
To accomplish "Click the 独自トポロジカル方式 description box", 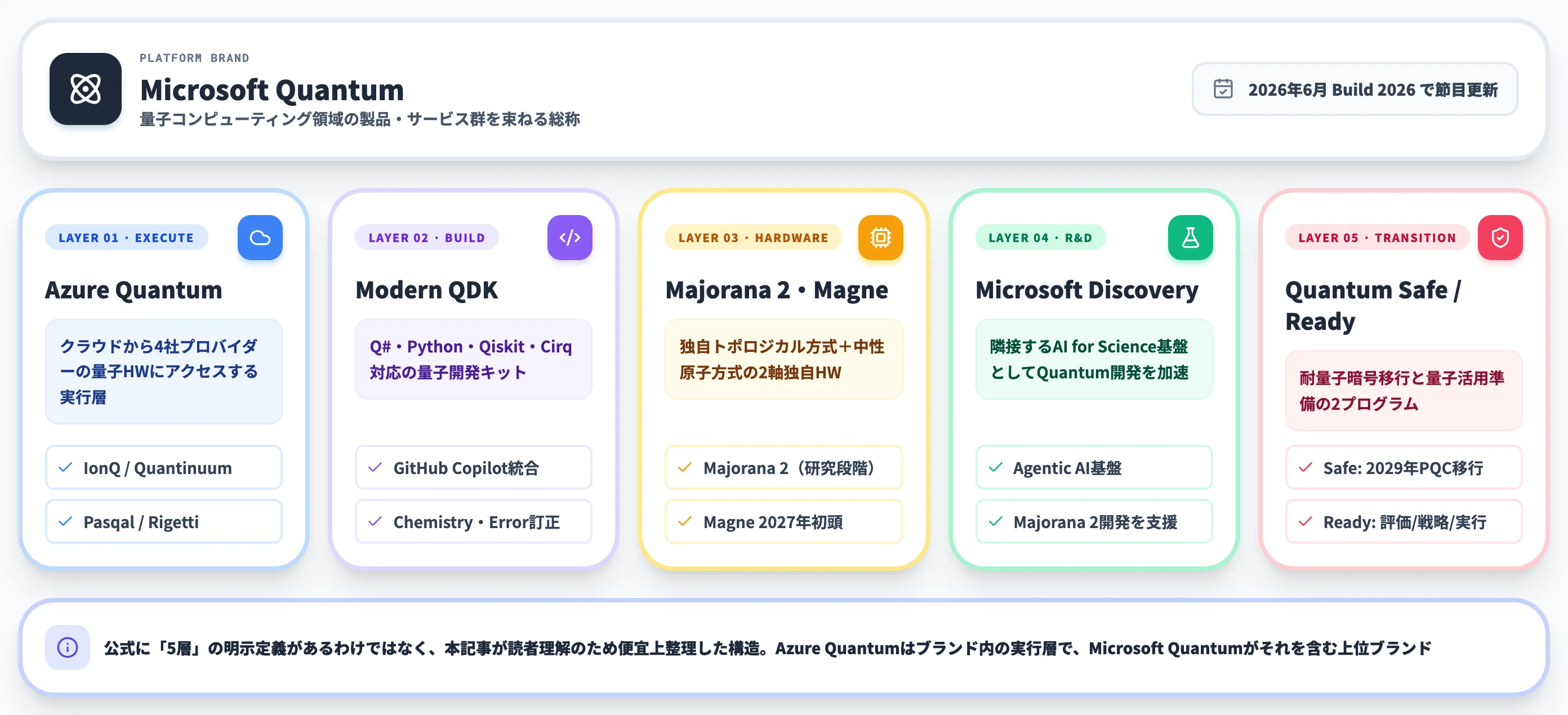I will click(784, 359).
